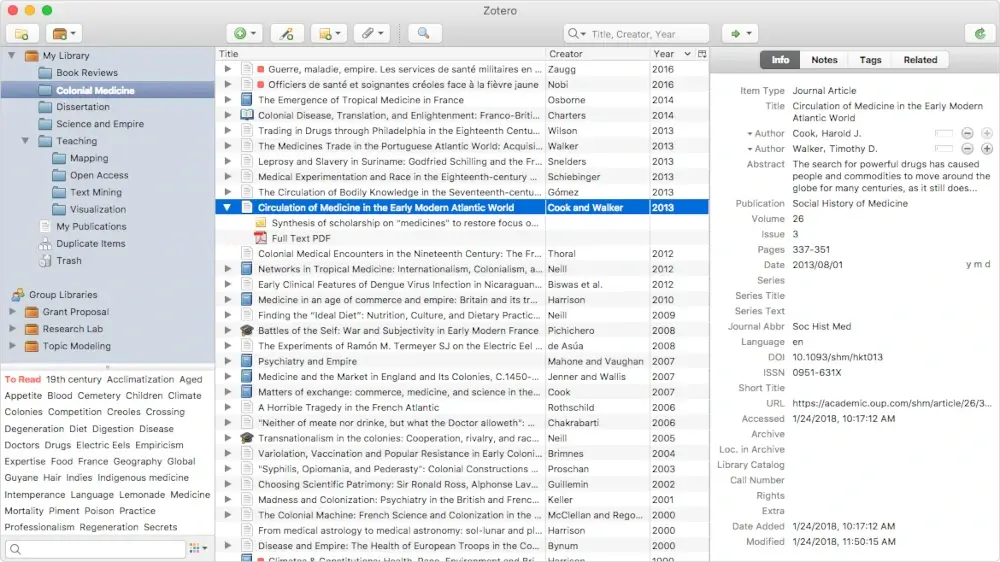Switch to the Related tab
1000x562 pixels.
coord(920,59)
